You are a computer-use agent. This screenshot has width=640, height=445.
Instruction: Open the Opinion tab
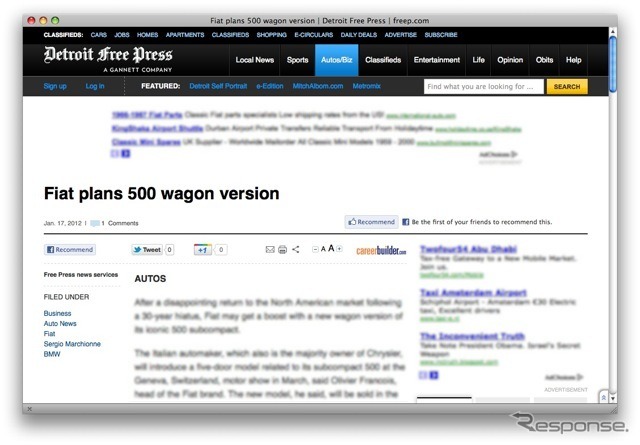510,60
